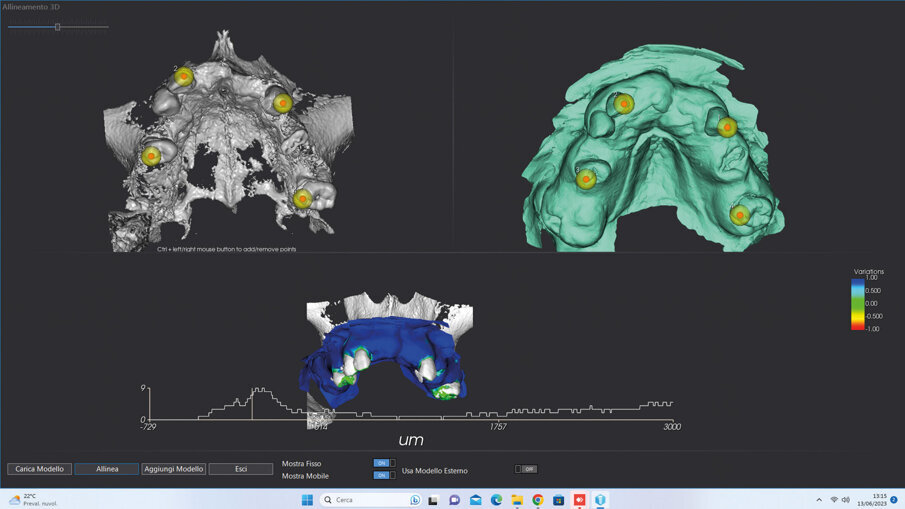Turn off the Mostra Mobile switch
The width and height of the screenshot is (905, 509).
(384, 475)
